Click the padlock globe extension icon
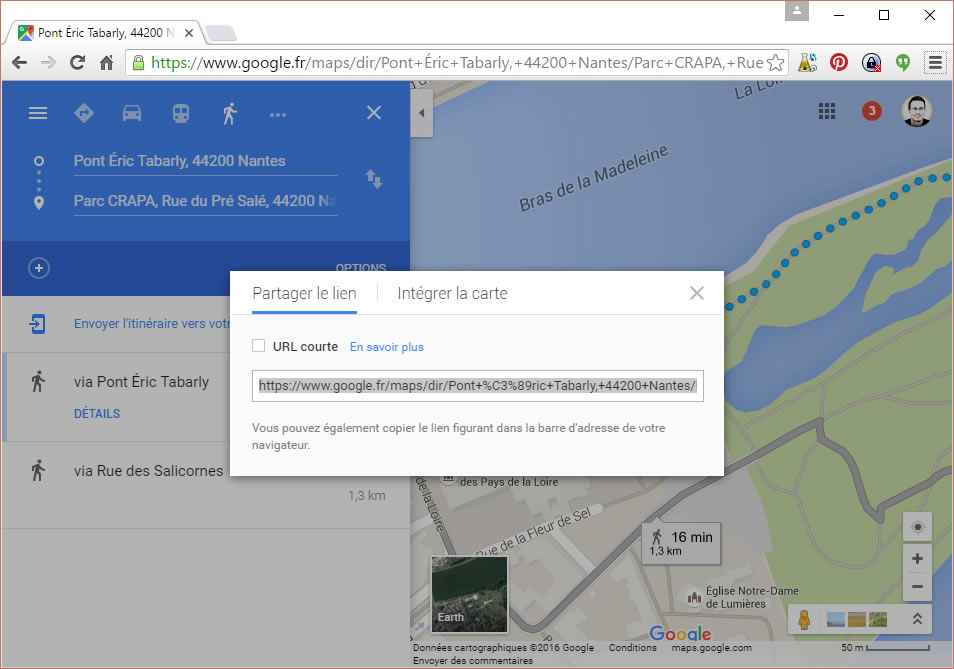954x669 pixels. 871,62
